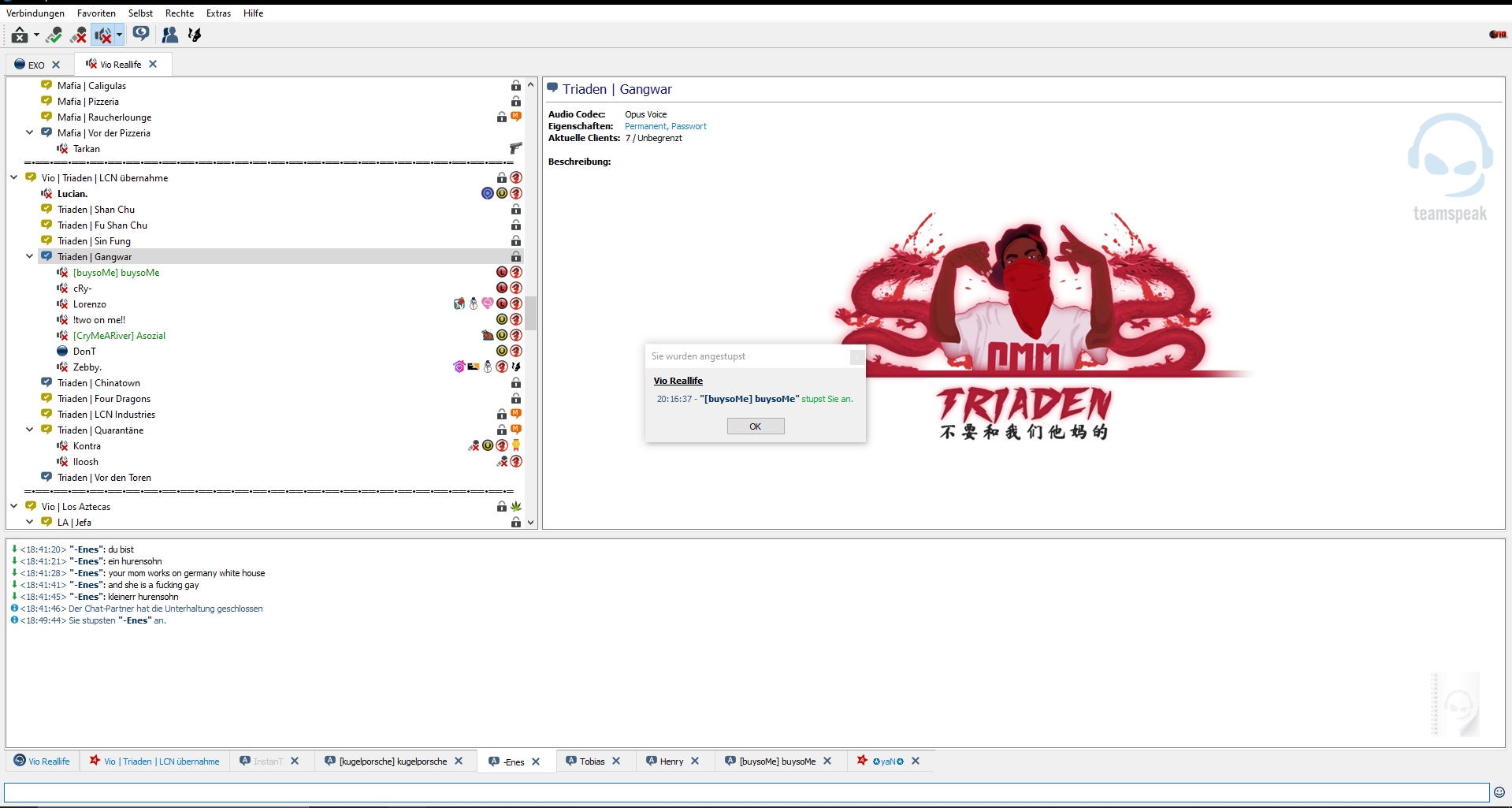Click the lock icon on Triaden | Gangwar row
This screenshot has height=808, width=1512.
click(x=516, y=257)
